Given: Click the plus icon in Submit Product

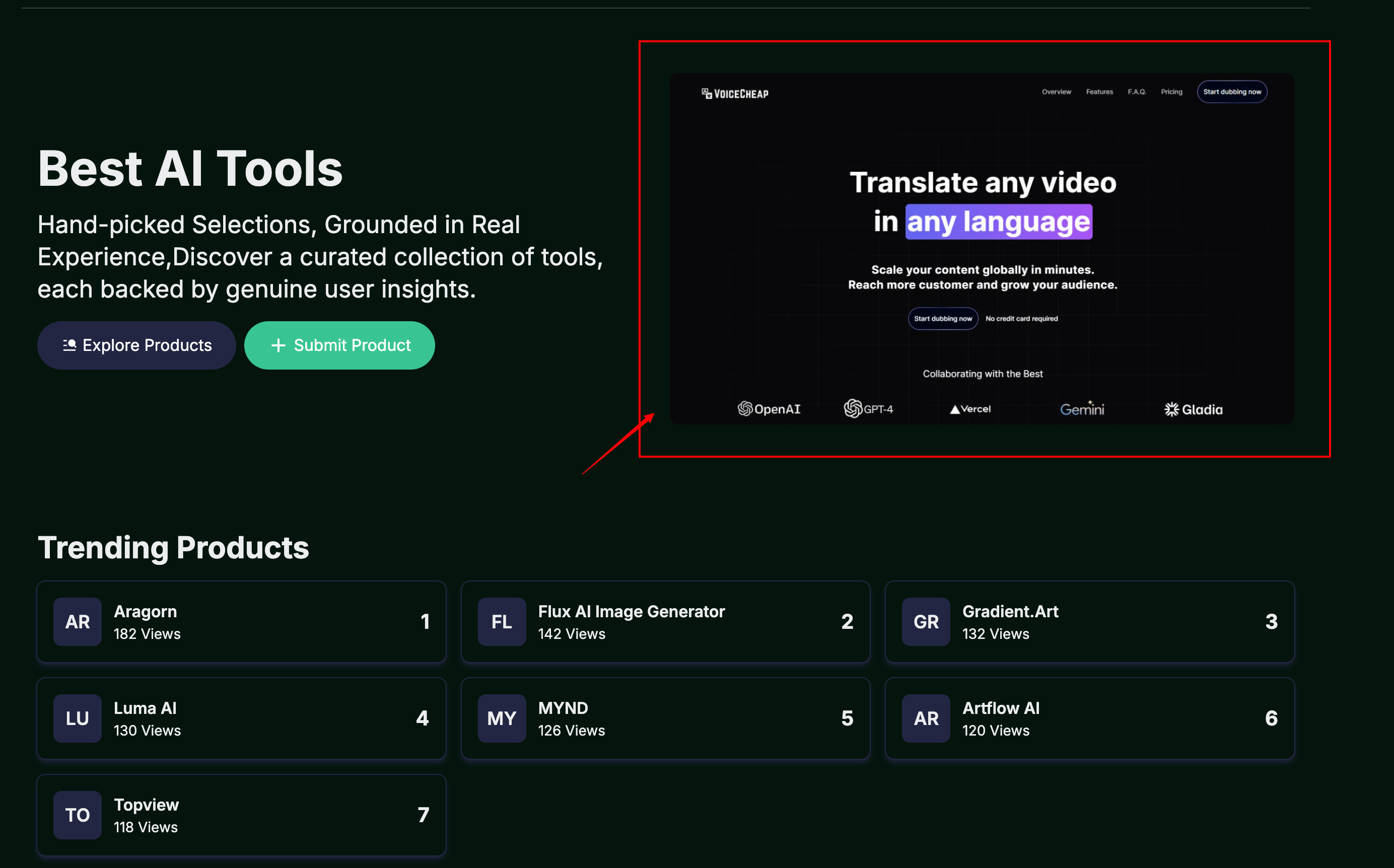Looking at the screenshot, I should coord(278,345).
